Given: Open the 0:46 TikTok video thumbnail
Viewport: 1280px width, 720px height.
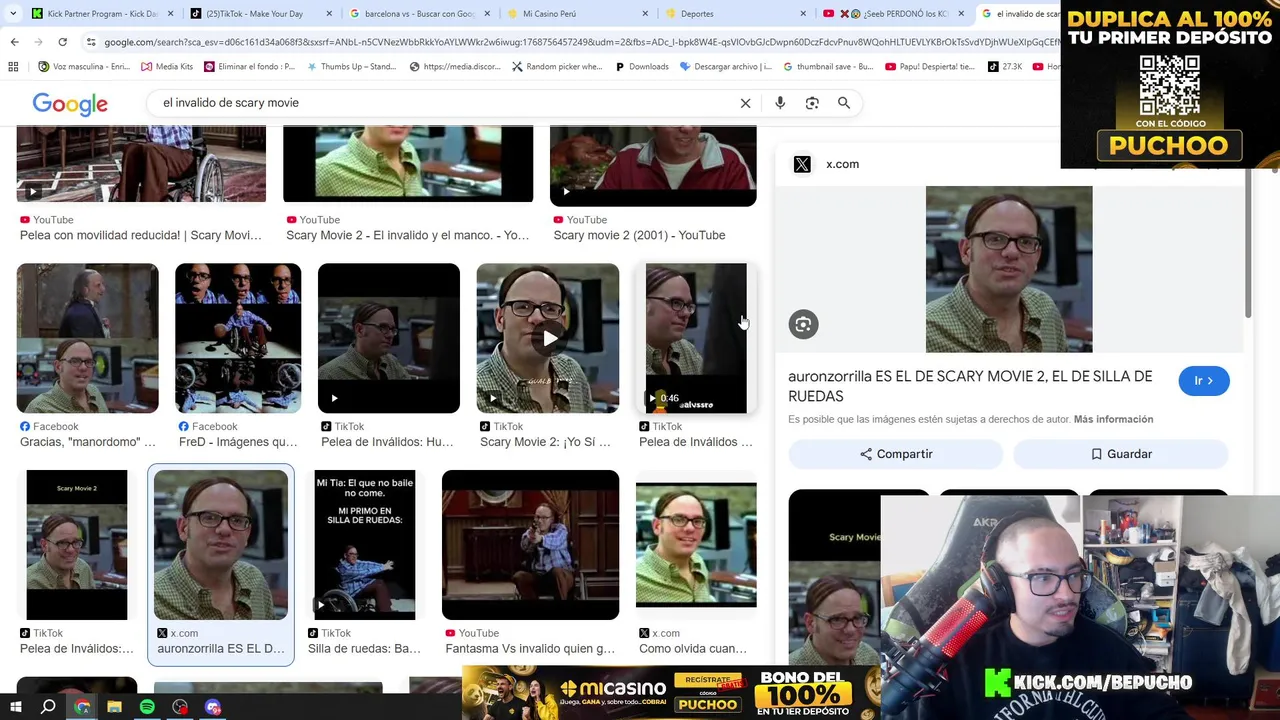Looking at the screenshot, I should [696, 338].
